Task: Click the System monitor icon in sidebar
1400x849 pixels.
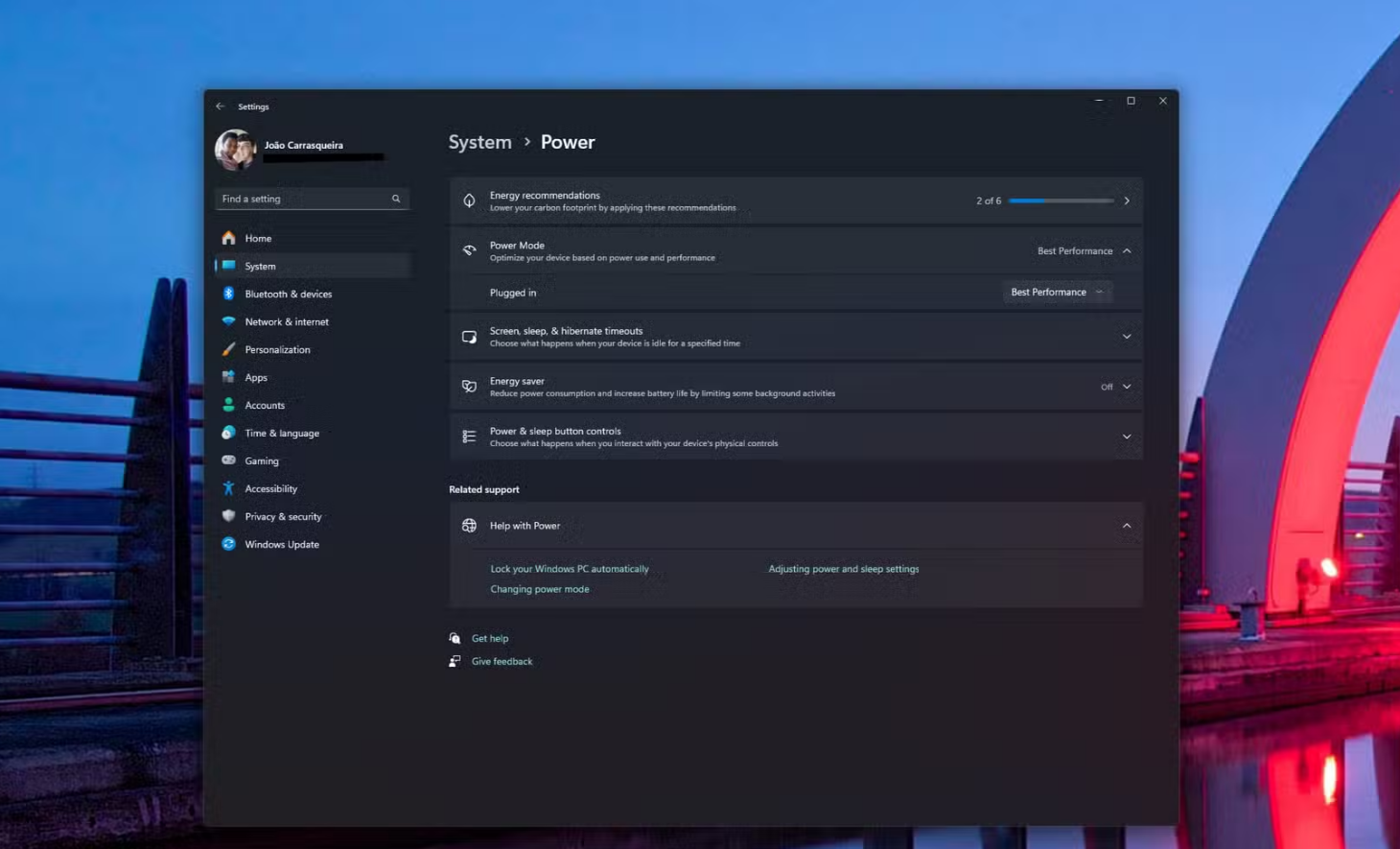Action: pos(228,266)
